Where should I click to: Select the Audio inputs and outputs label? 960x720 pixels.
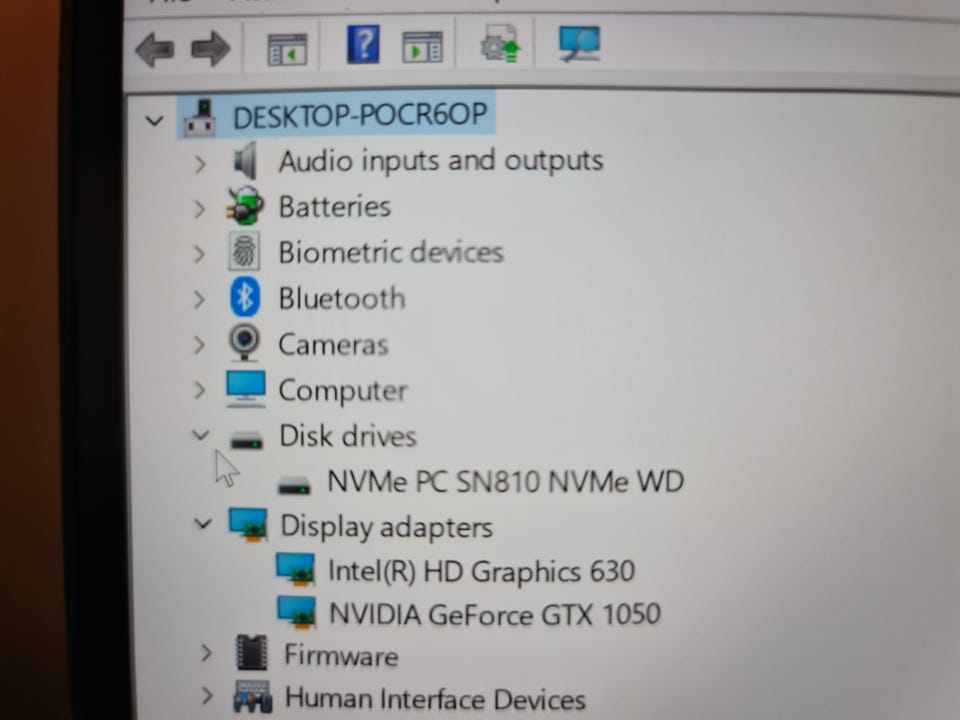coord(441,161)
